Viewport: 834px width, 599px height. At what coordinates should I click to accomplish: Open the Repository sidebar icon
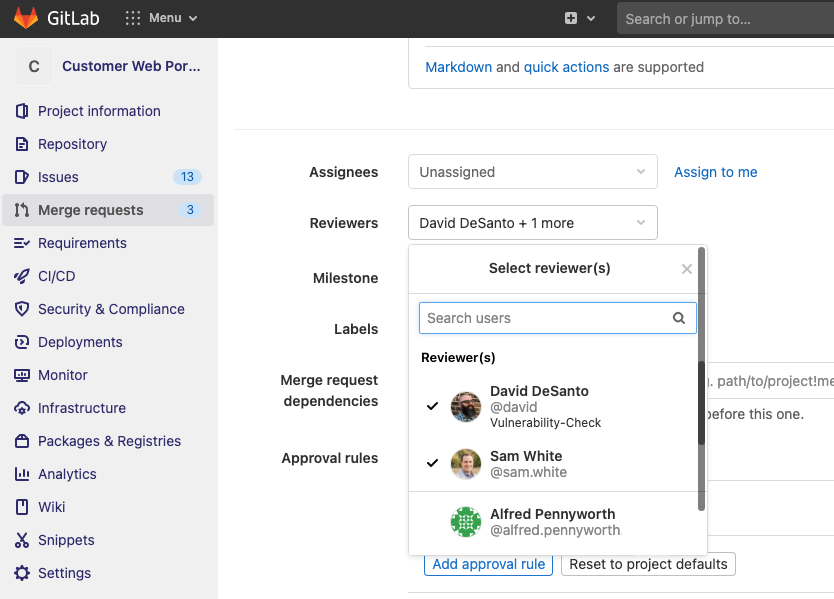pyautogui.click(x=22, y=144)
